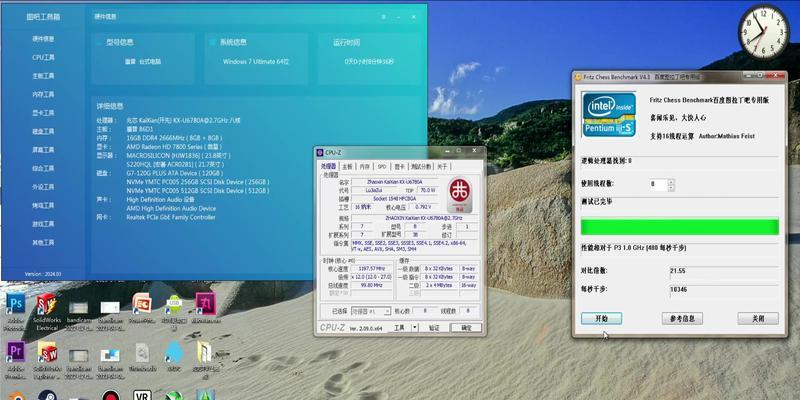
Task: Open 硬盘工具 in the sidebar
Action: 43,132
